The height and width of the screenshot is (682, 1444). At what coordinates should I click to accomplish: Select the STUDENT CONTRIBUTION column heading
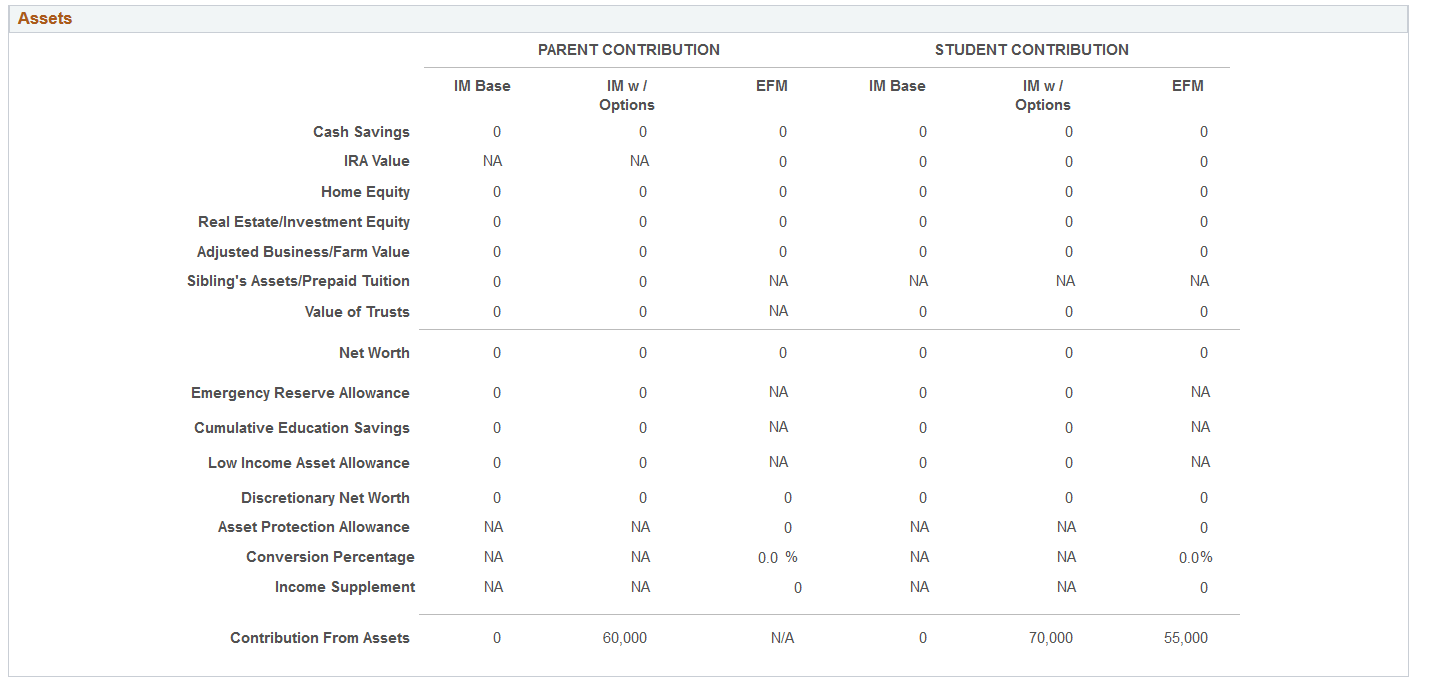pos(1032,49)
